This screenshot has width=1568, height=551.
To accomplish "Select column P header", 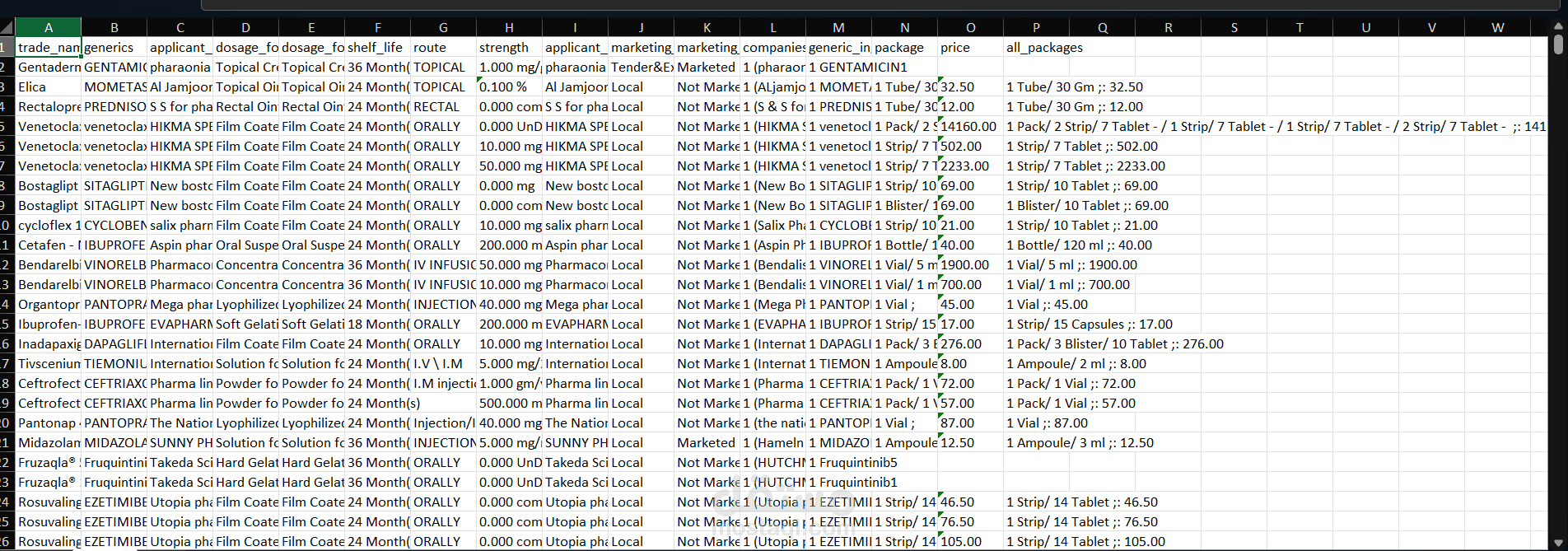I will [1036, 27].
